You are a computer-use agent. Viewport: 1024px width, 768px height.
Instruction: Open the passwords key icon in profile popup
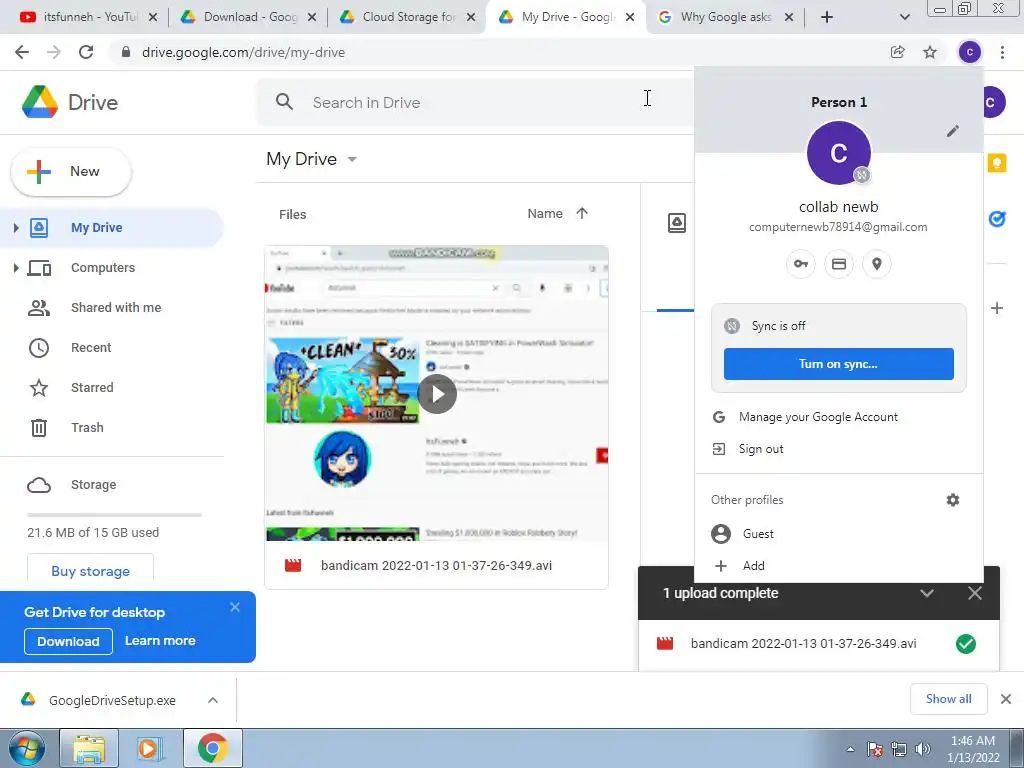(x=801, y=264)
